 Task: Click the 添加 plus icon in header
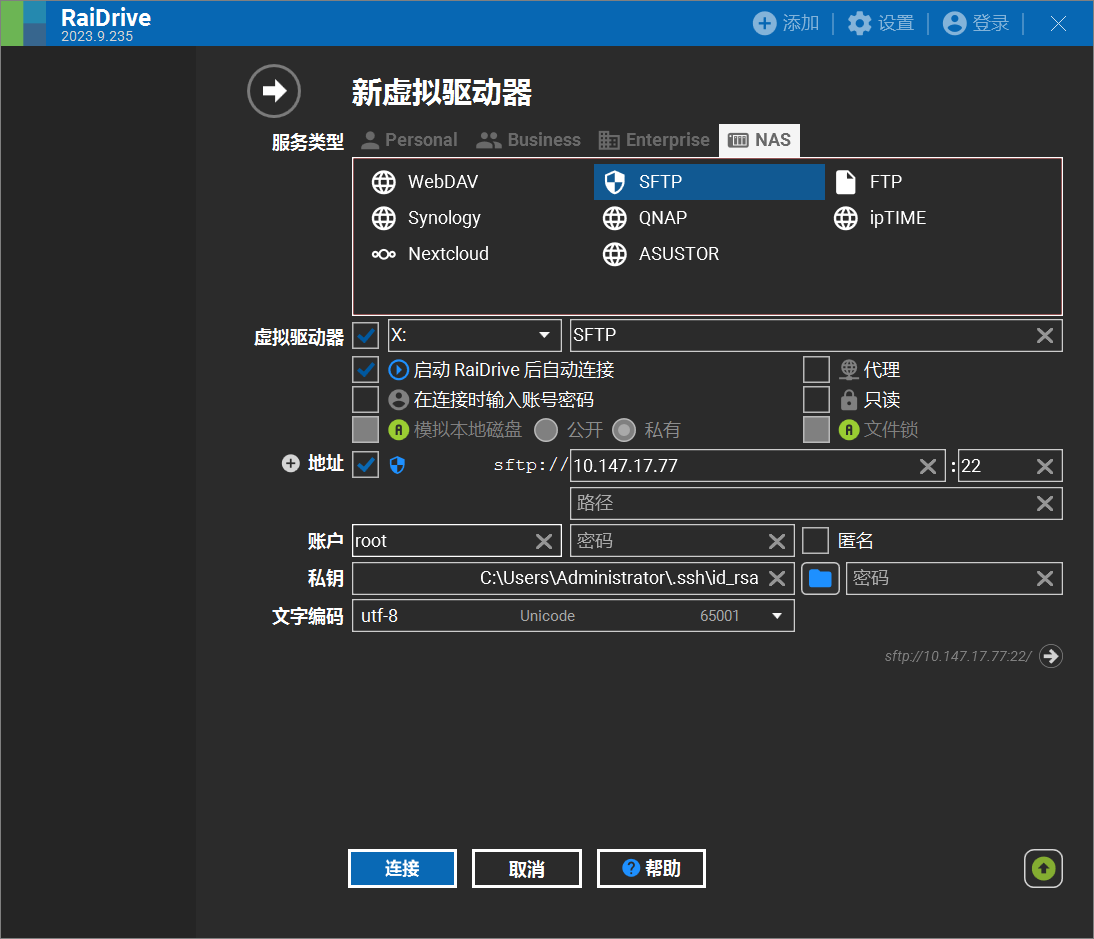(764, 23)
